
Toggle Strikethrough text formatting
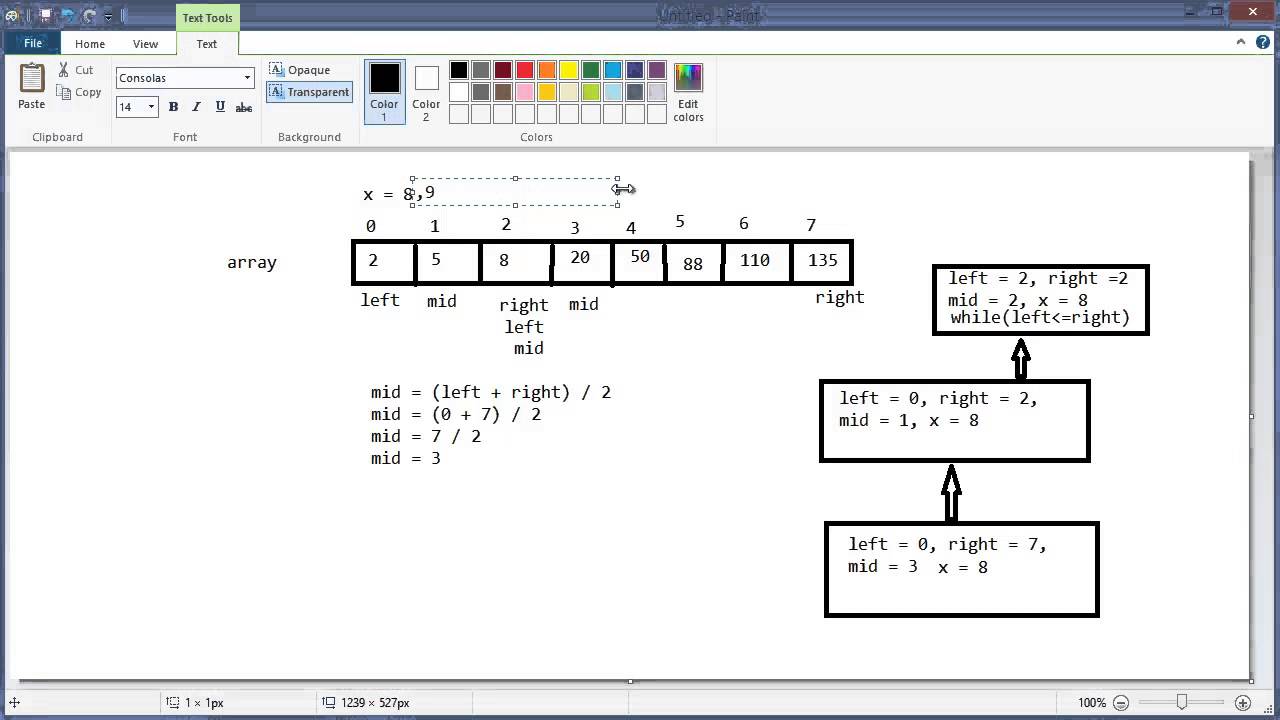pos(244,107)
